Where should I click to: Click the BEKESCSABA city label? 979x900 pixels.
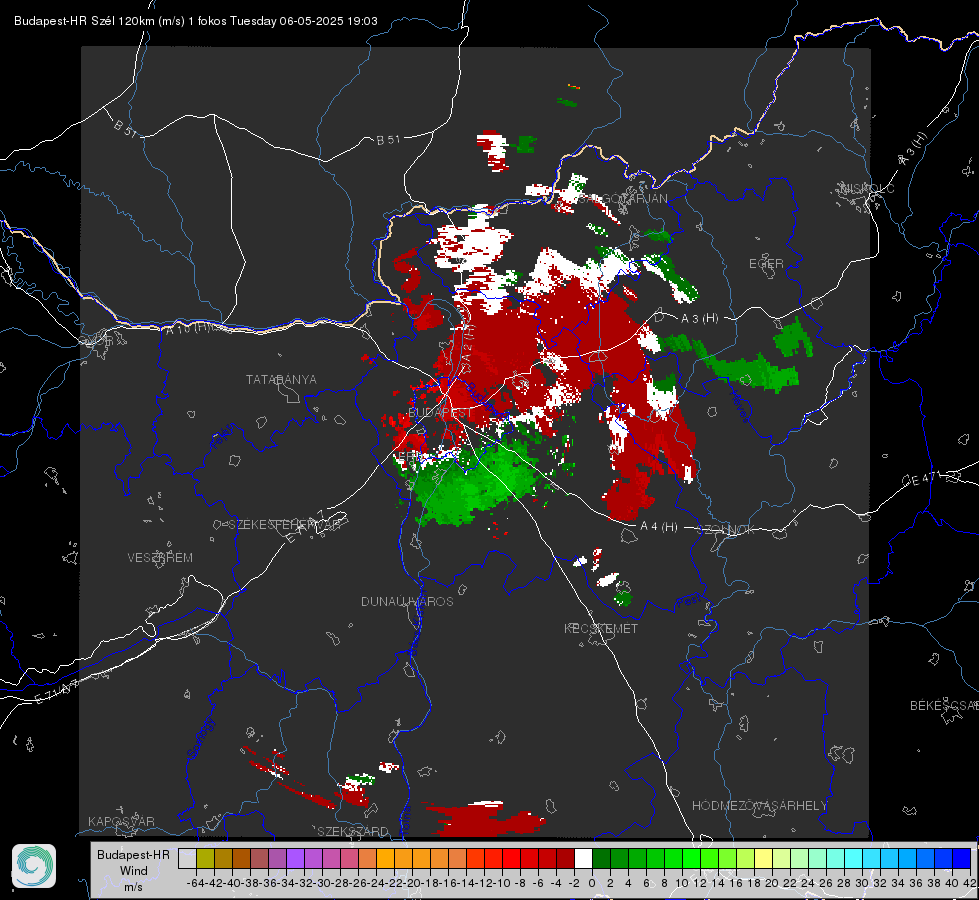[944, 706]
